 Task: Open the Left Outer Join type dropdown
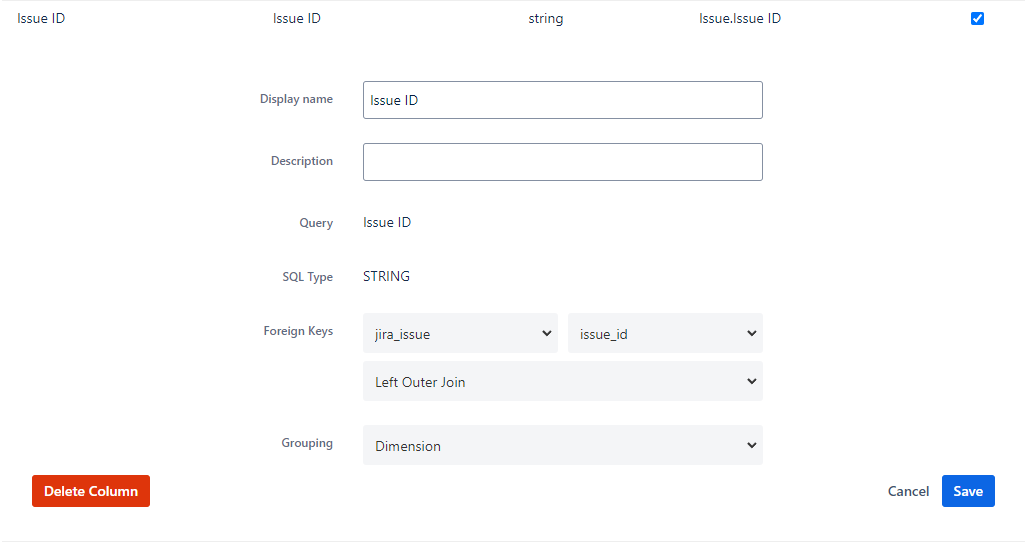pyautogui.click(x=562, y=382)
